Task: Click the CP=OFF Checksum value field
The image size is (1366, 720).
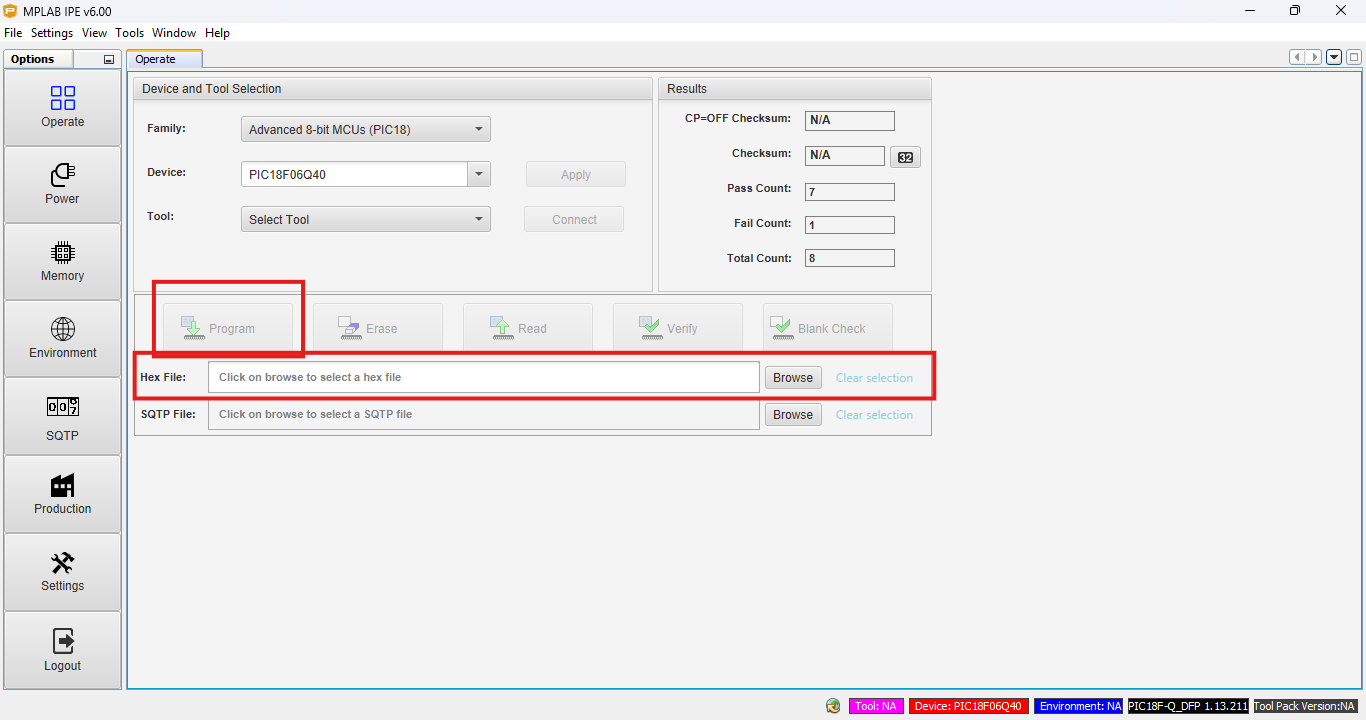Action: click(x=850, y=121)
